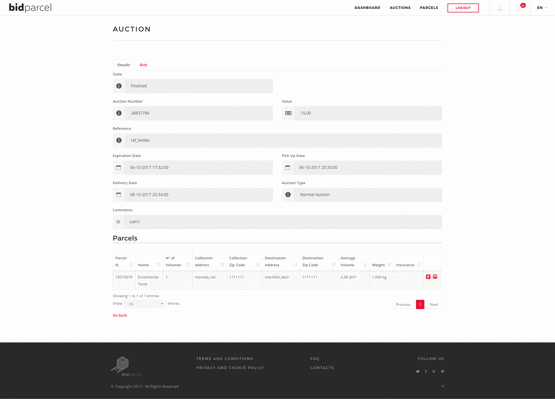The height and width of the screenshot is (399, 555).
Task: Click the back-to-top arrow in the footer
Action: 442,386
